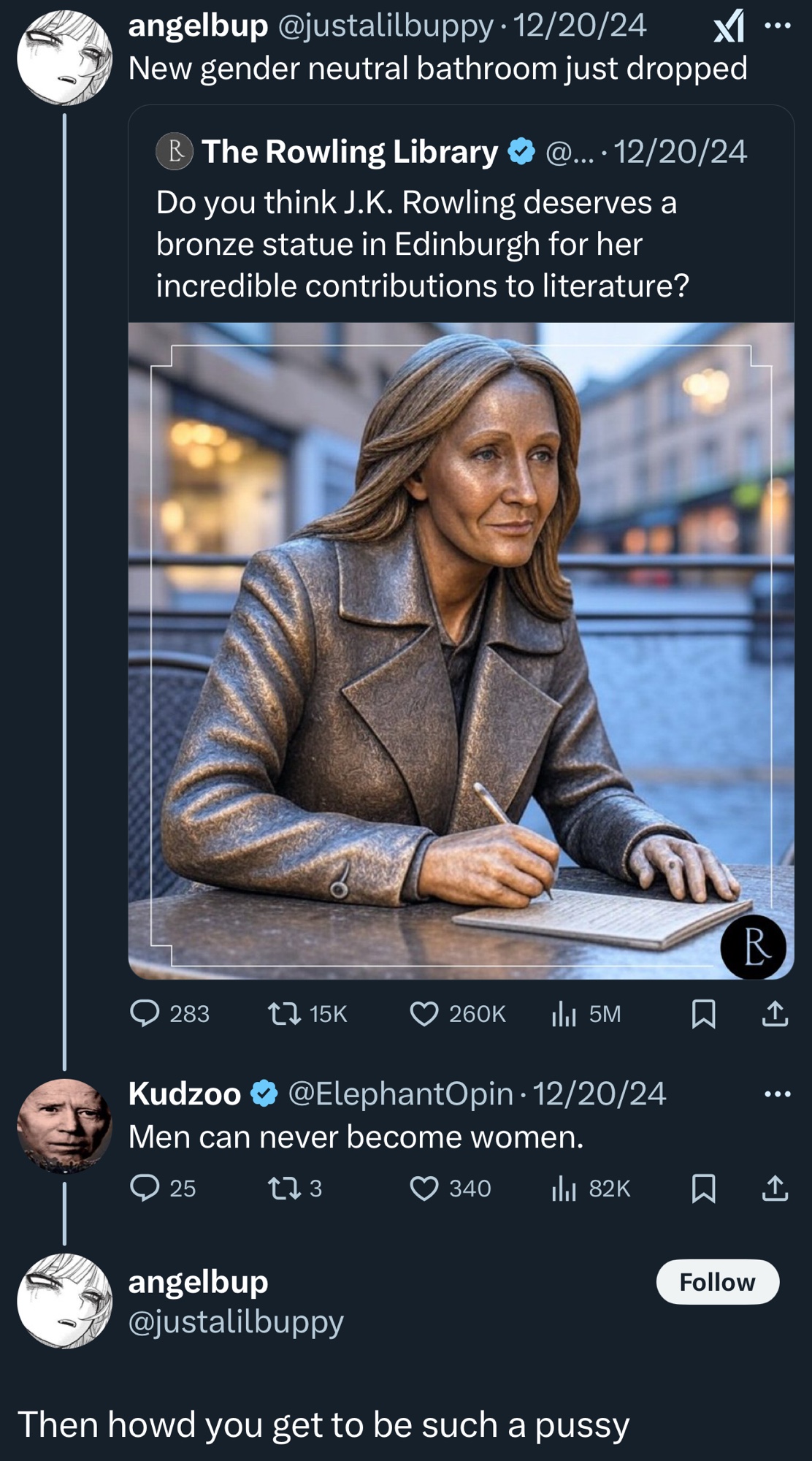View analytics showing 5M views
This screenshot has height=1461, width=812.
coord(564,1013)
